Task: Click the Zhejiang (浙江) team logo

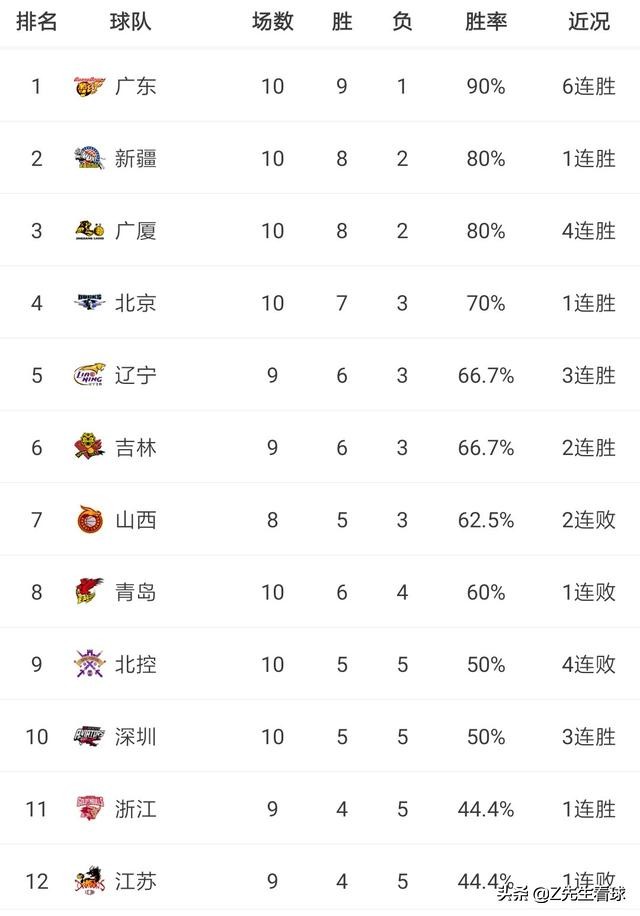Action: [x=89, y=809]
